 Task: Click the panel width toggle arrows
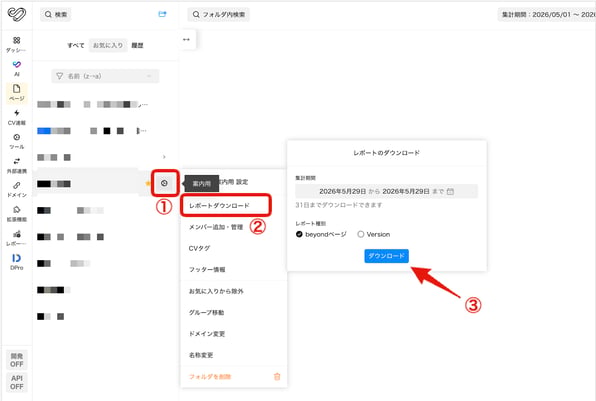click(186, 40)
